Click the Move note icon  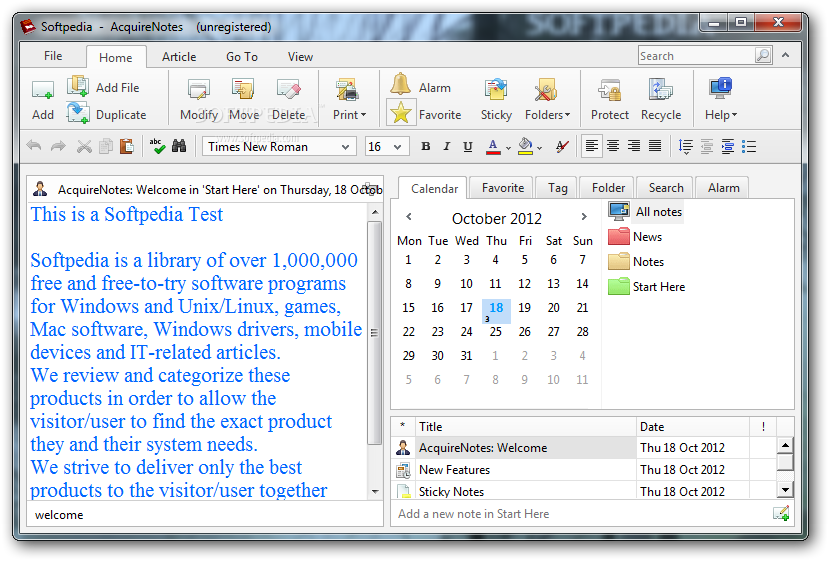[x=243, y=89]
